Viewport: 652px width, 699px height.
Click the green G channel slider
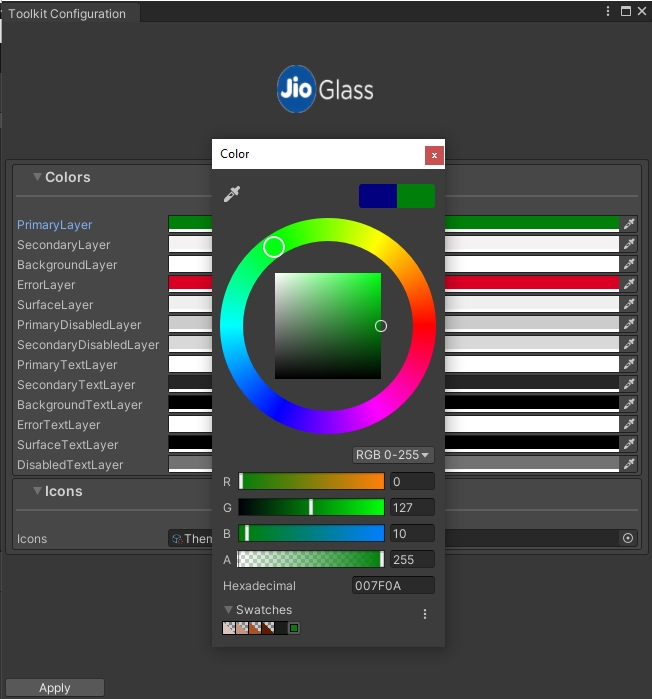click(311, 507)
